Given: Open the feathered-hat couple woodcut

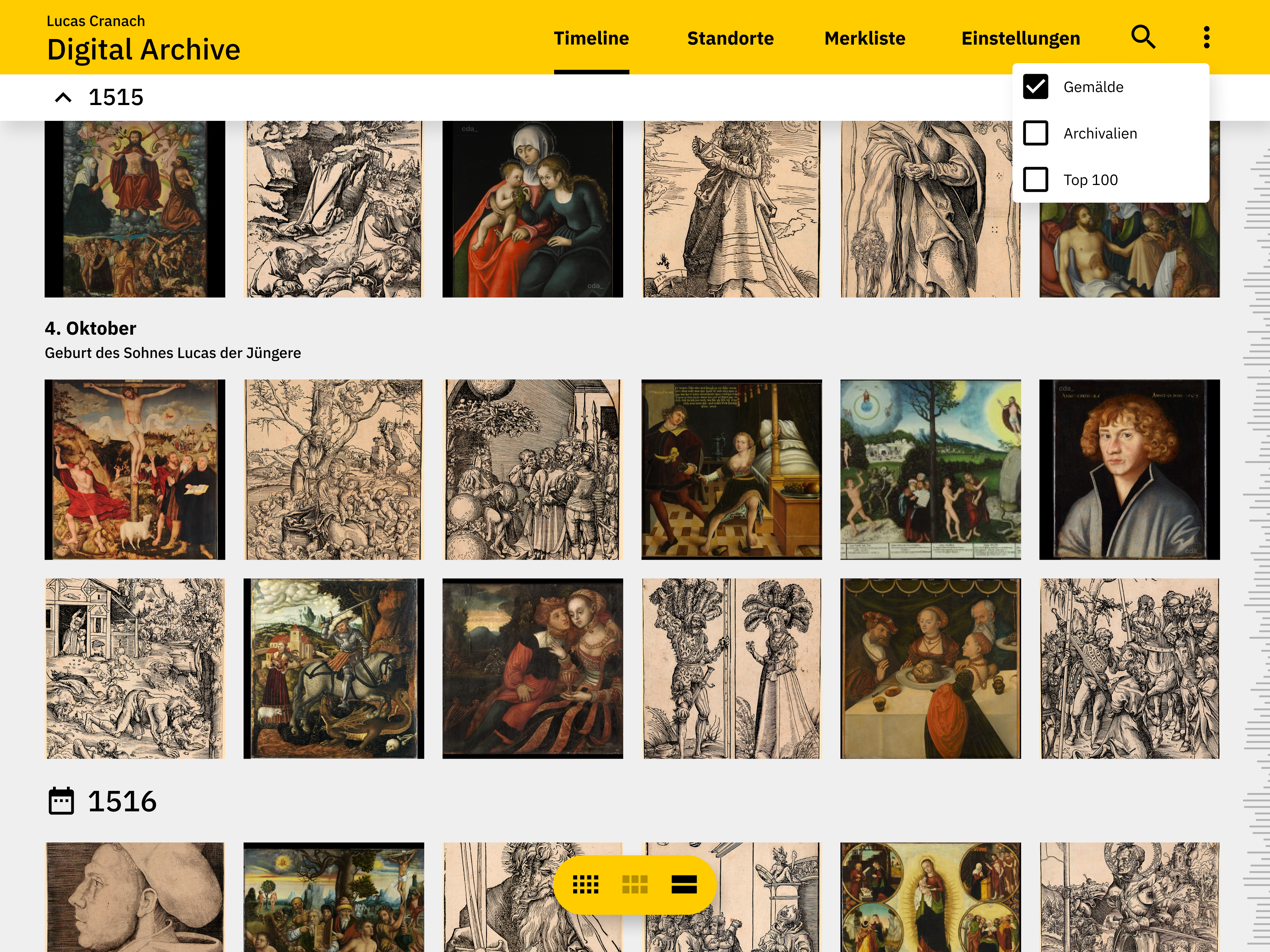Looking at the screenshot, I should (x=731, y=668).
